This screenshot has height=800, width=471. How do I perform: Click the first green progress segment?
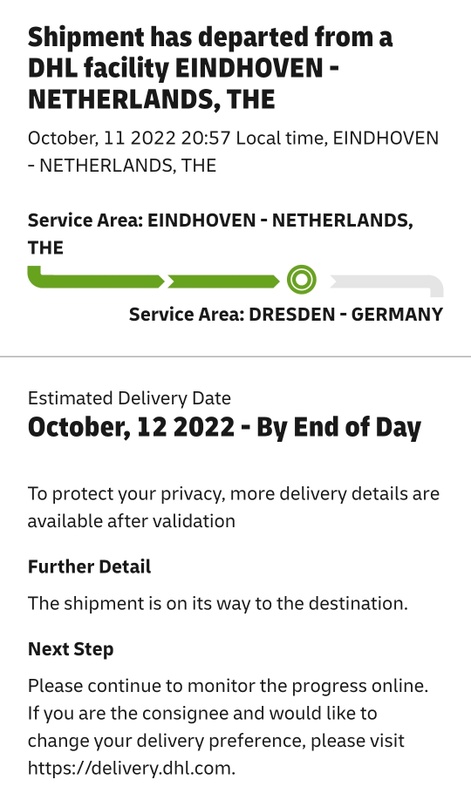[x=96, y=278]
